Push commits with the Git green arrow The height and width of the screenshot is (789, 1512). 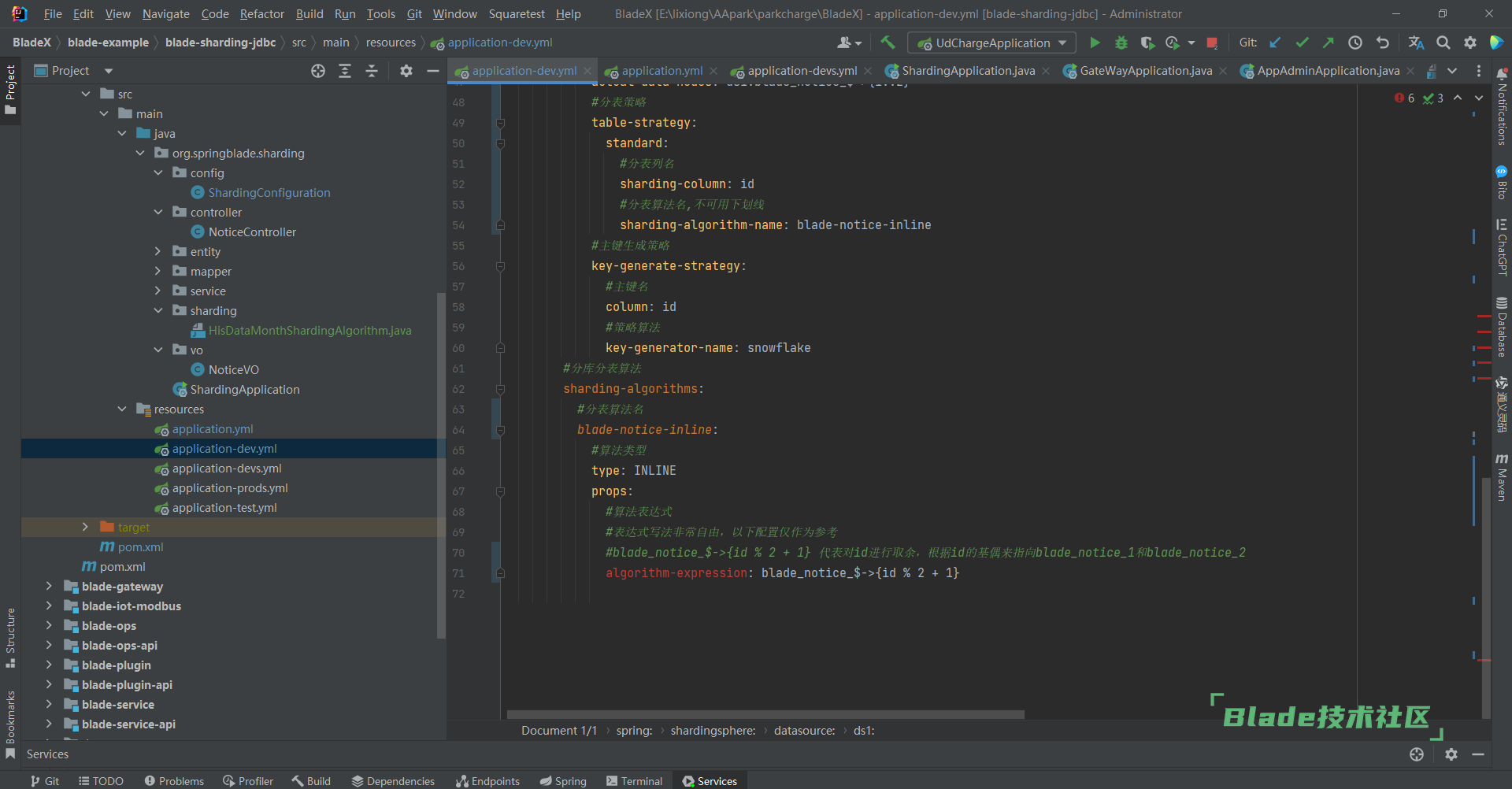coord(1328,43)
